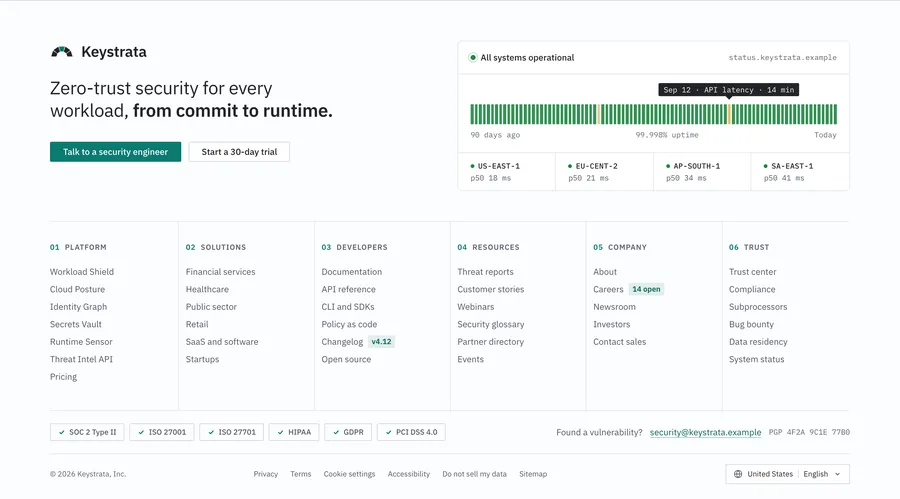Visit Runtime Sensor page
Viewport: 900px width, 499px height.
81,342
